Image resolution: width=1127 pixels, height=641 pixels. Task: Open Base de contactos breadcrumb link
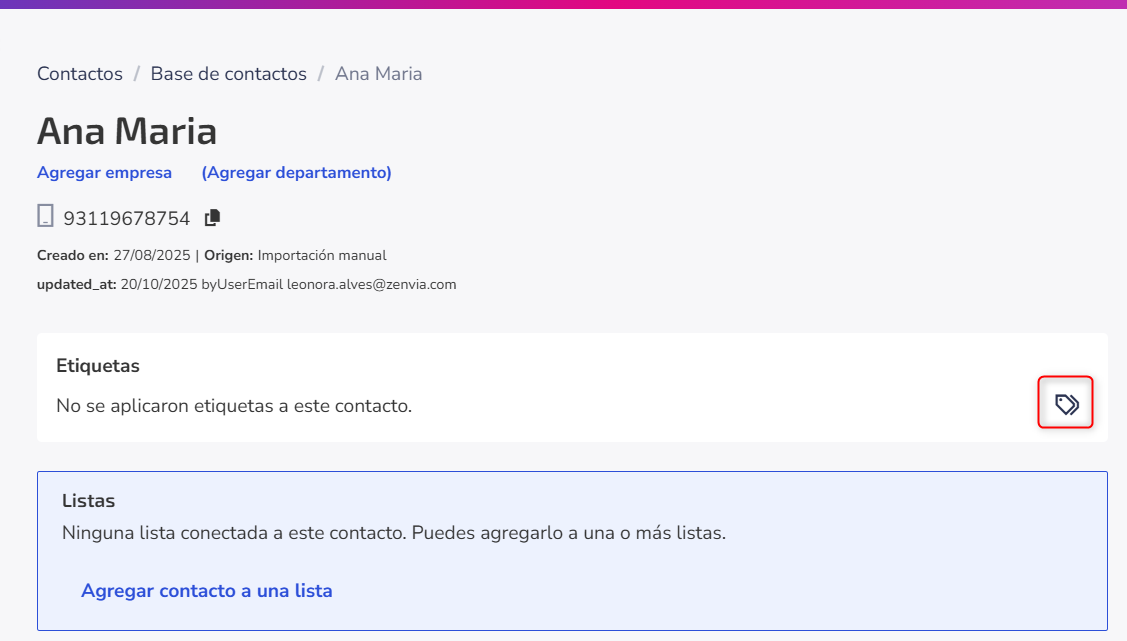(229, 74)
